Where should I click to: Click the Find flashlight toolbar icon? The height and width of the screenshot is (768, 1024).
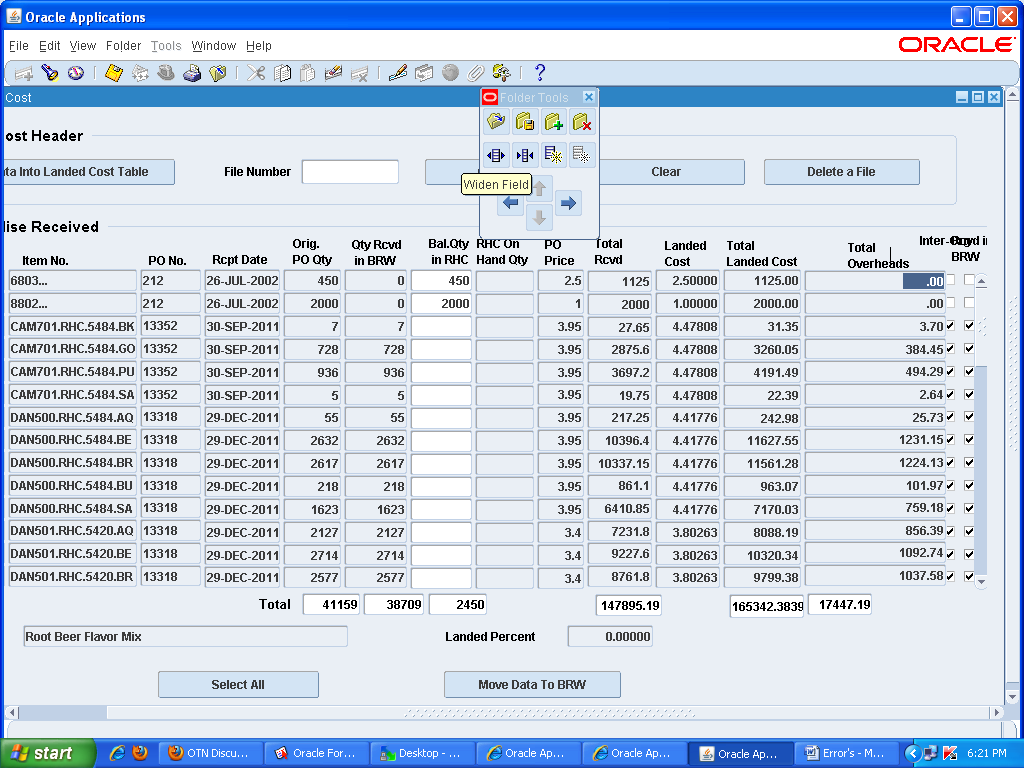tap(50, 73)
